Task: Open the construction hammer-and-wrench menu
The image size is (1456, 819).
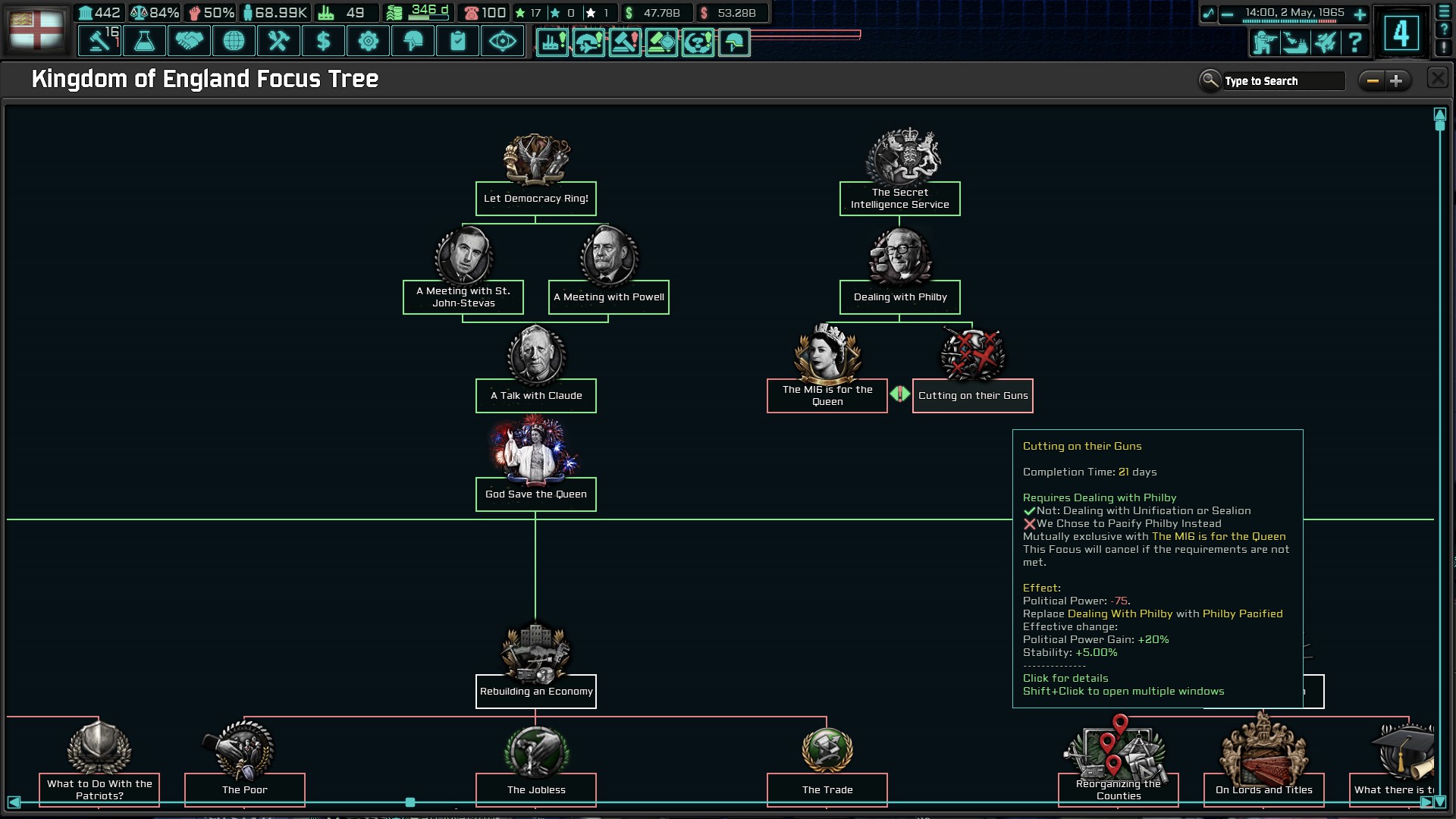Action: tap(278, 41)
